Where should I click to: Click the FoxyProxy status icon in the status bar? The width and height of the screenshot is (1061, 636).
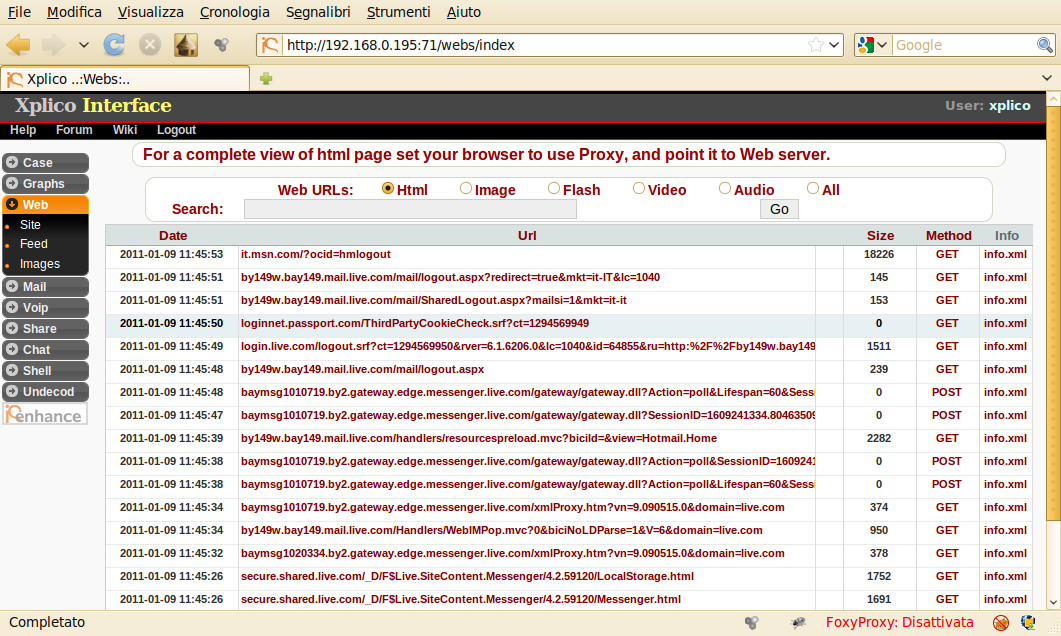coord(1000,622)
